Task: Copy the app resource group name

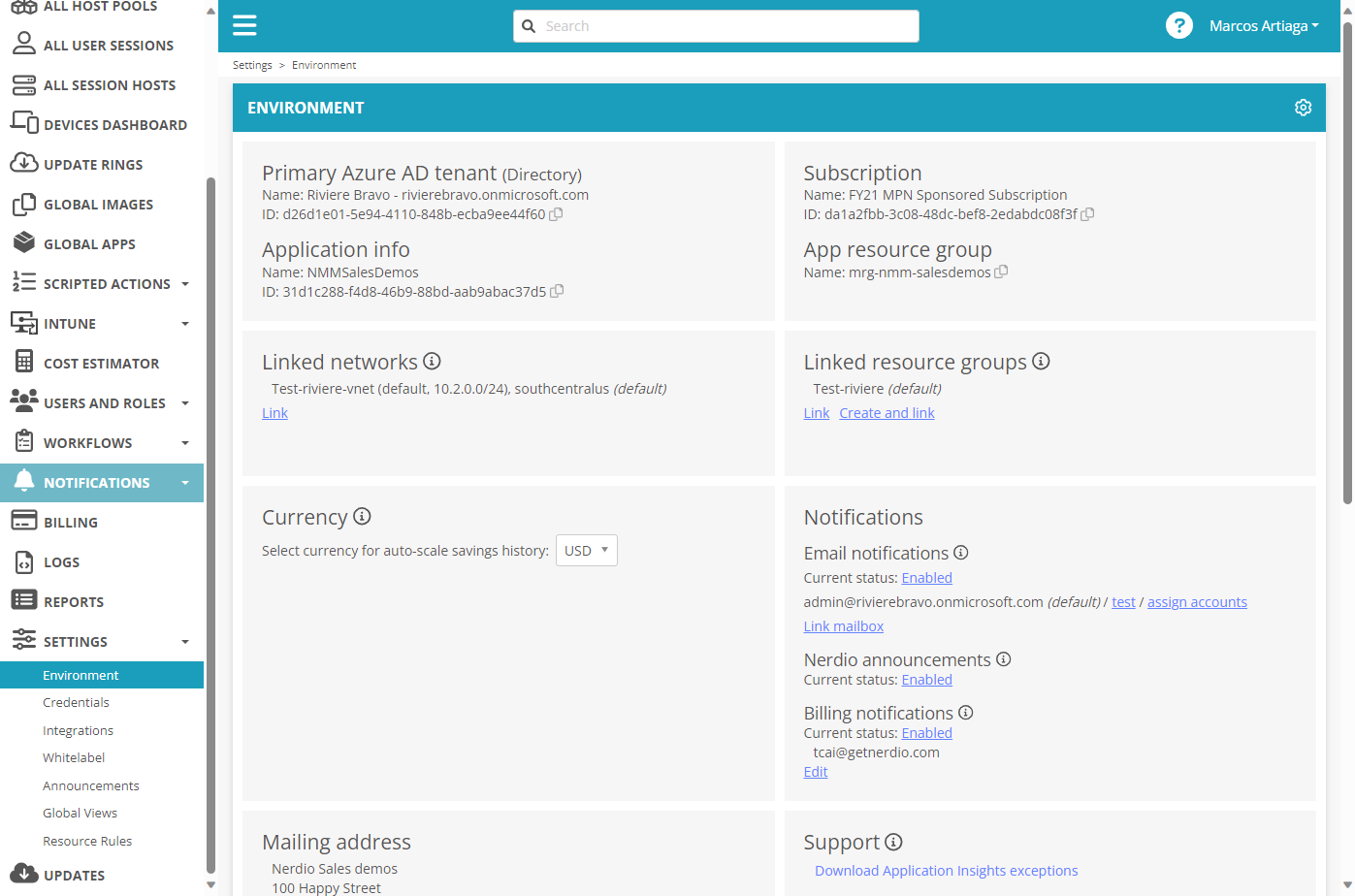Action: (1001, 272)
